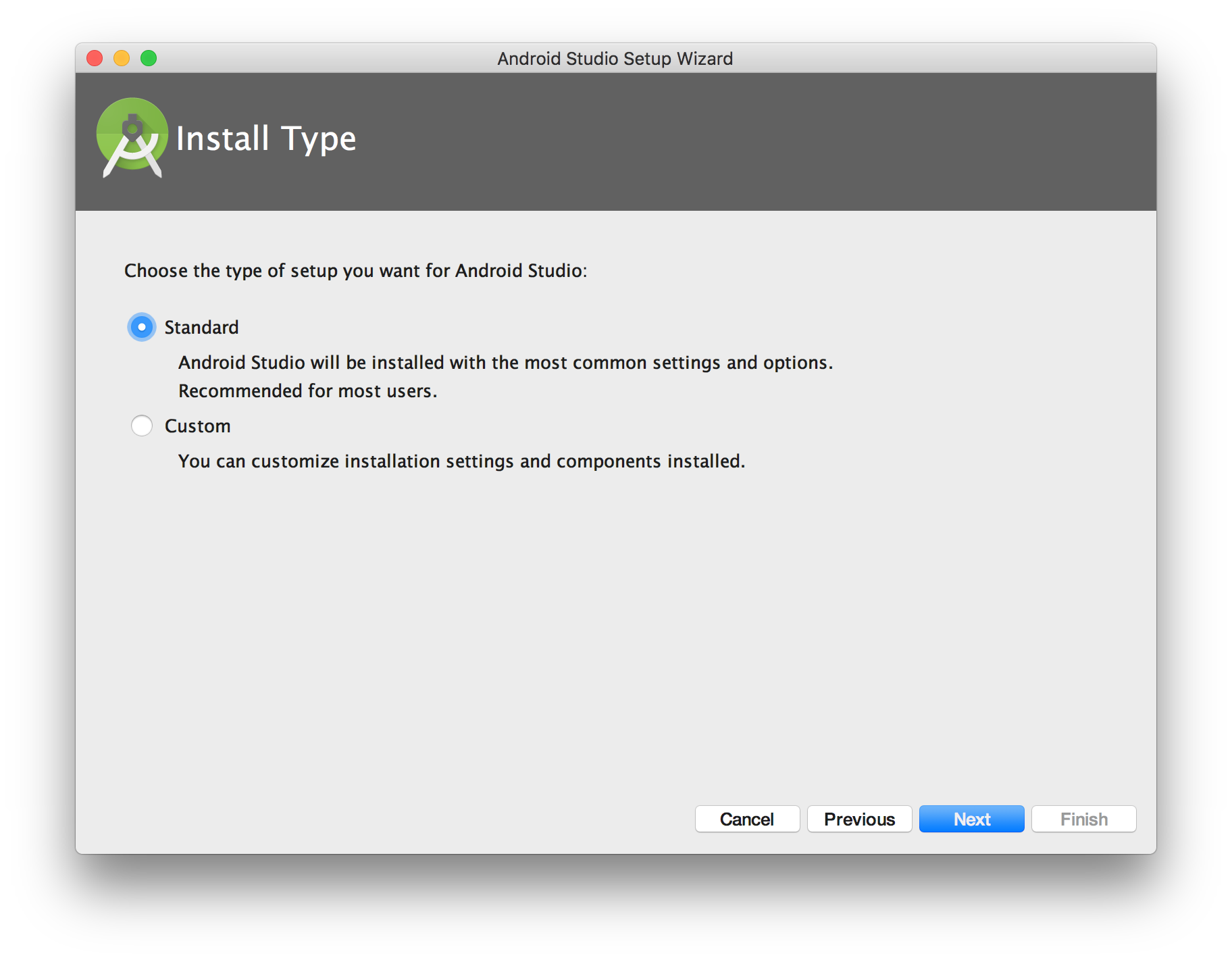The image size is (1232, 962).
Task: Click the 'Install Type' heading
Action: 265,138
